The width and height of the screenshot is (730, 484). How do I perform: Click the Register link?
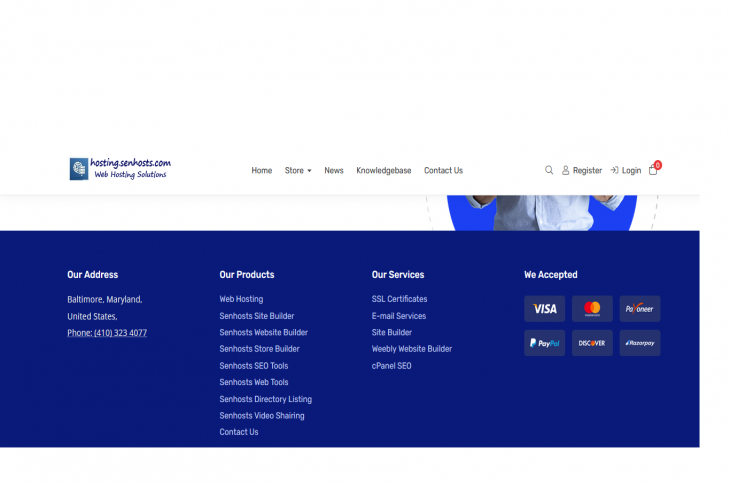point(582,171)
